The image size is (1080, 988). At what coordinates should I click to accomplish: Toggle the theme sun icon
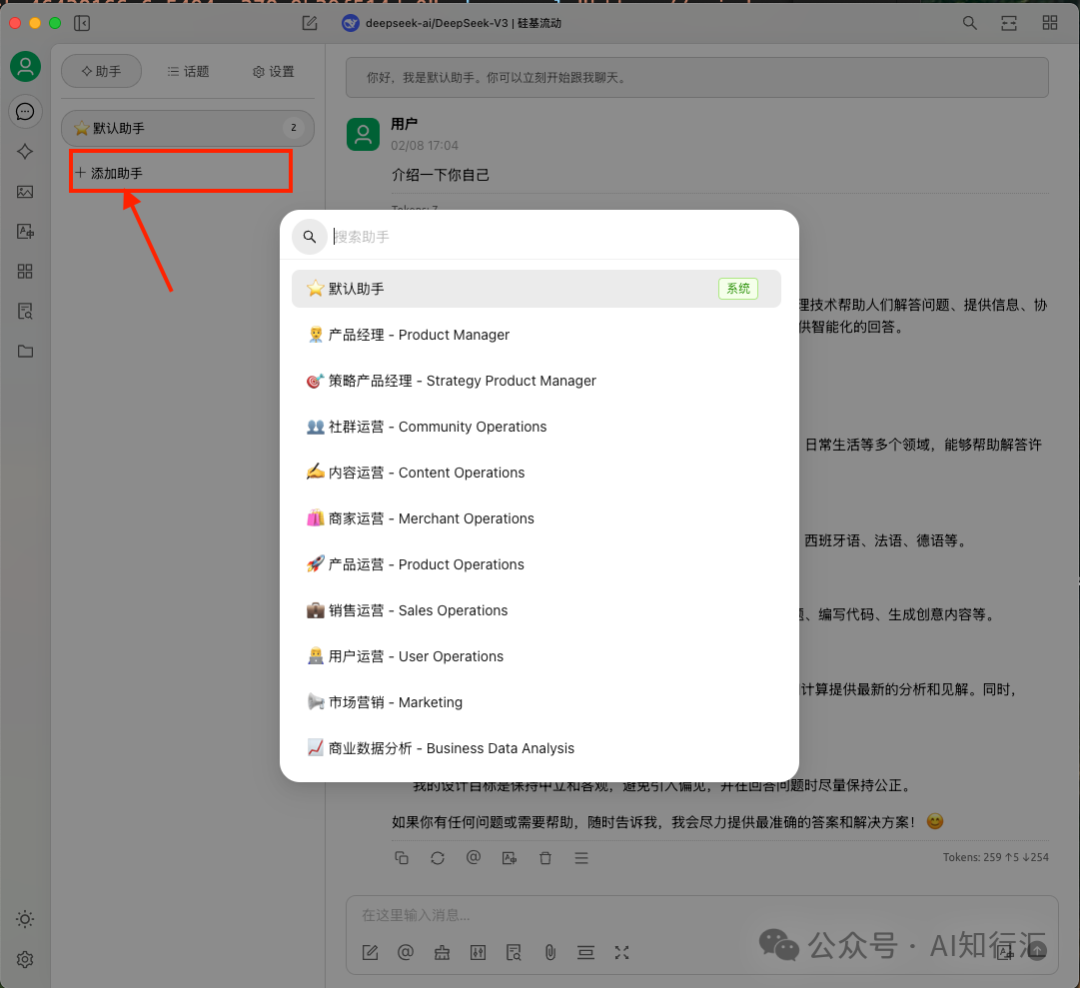[25, 919]
